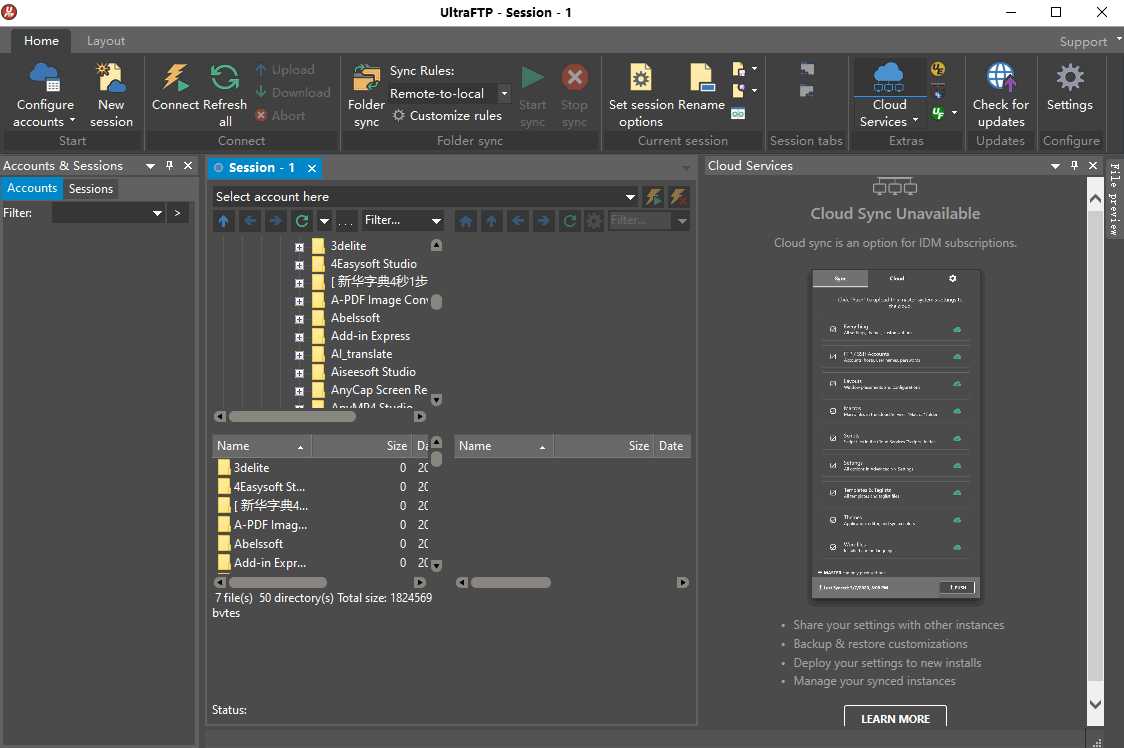The width and height of the screenshot is (1124, 748).
Task: Open the Sync Rules Remote-to-local dropdown
Action: click(504, 93)
